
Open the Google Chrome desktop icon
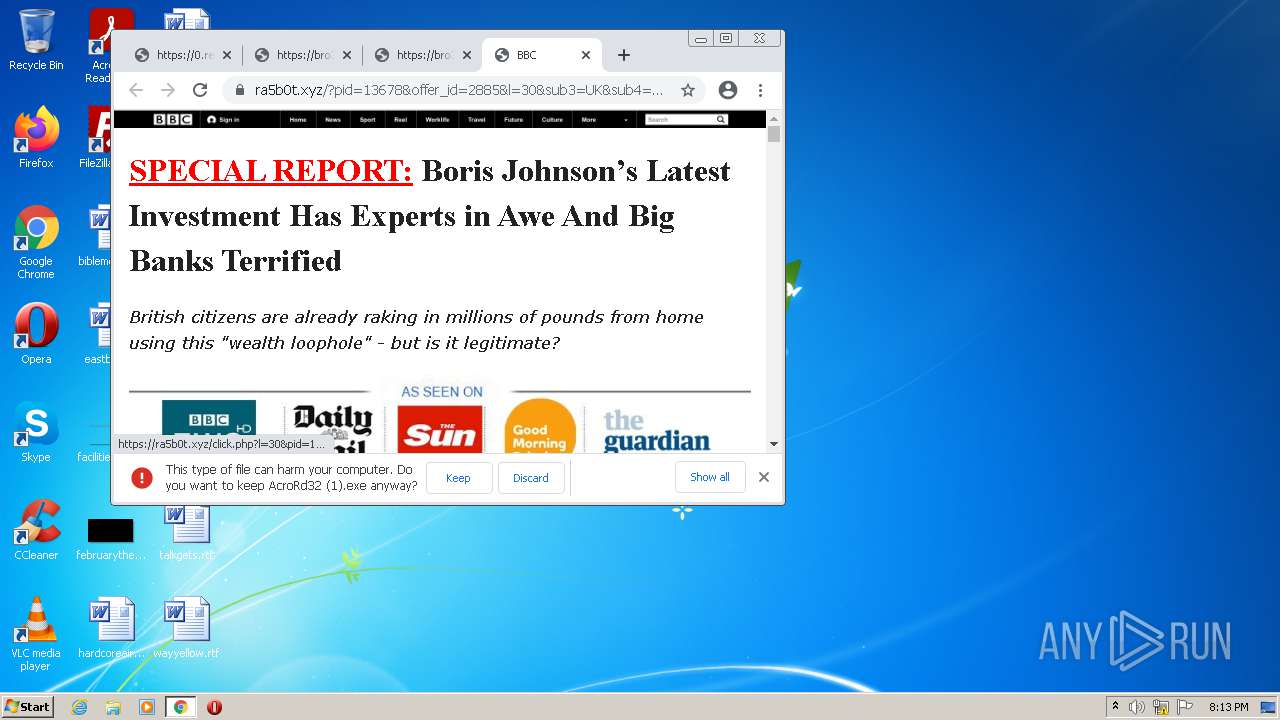point(36,242)
